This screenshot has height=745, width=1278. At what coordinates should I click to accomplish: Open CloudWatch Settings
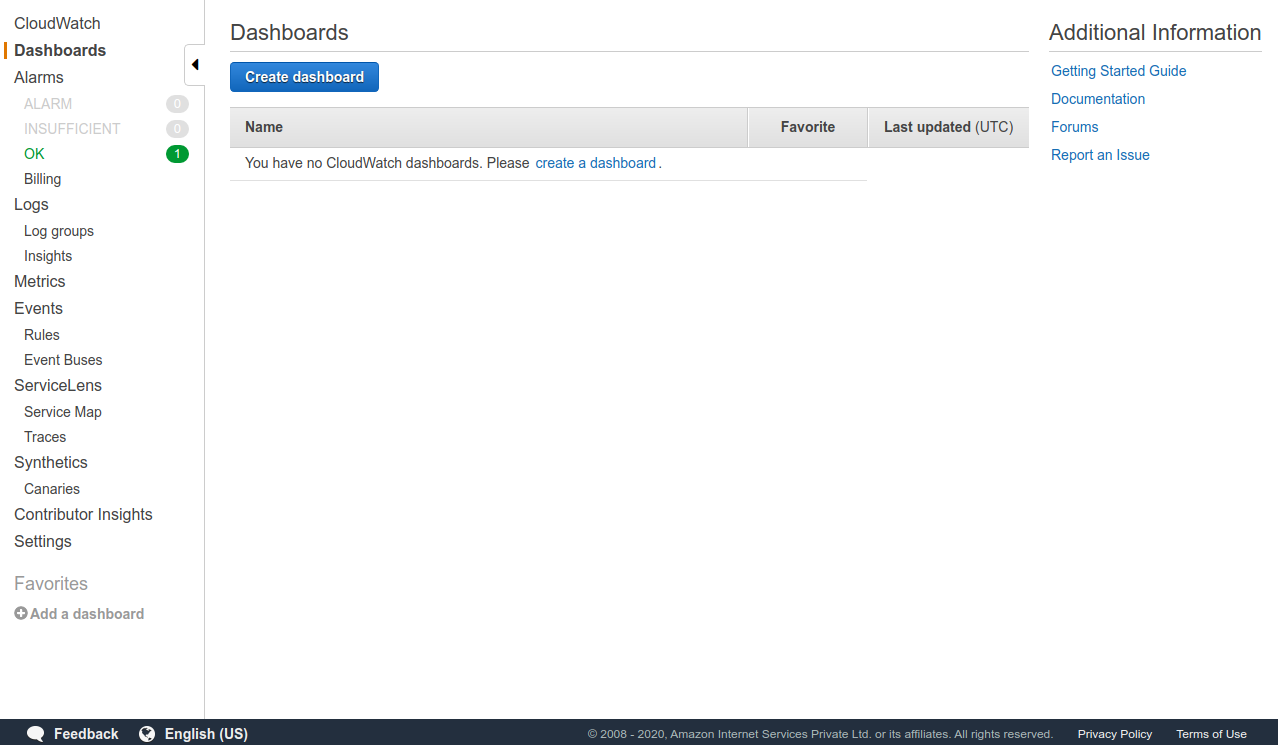43,541
